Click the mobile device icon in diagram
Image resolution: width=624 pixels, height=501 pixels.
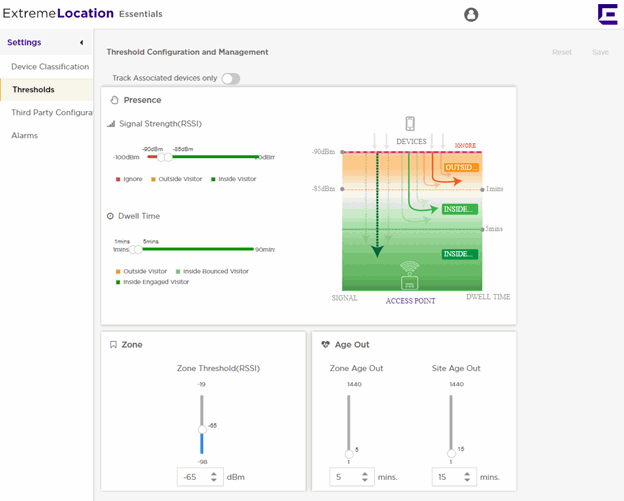click(x=410, y=124)
